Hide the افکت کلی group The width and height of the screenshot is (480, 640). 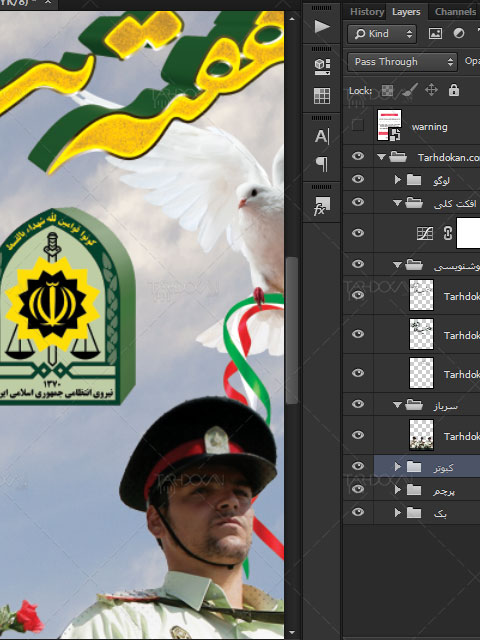358,202
